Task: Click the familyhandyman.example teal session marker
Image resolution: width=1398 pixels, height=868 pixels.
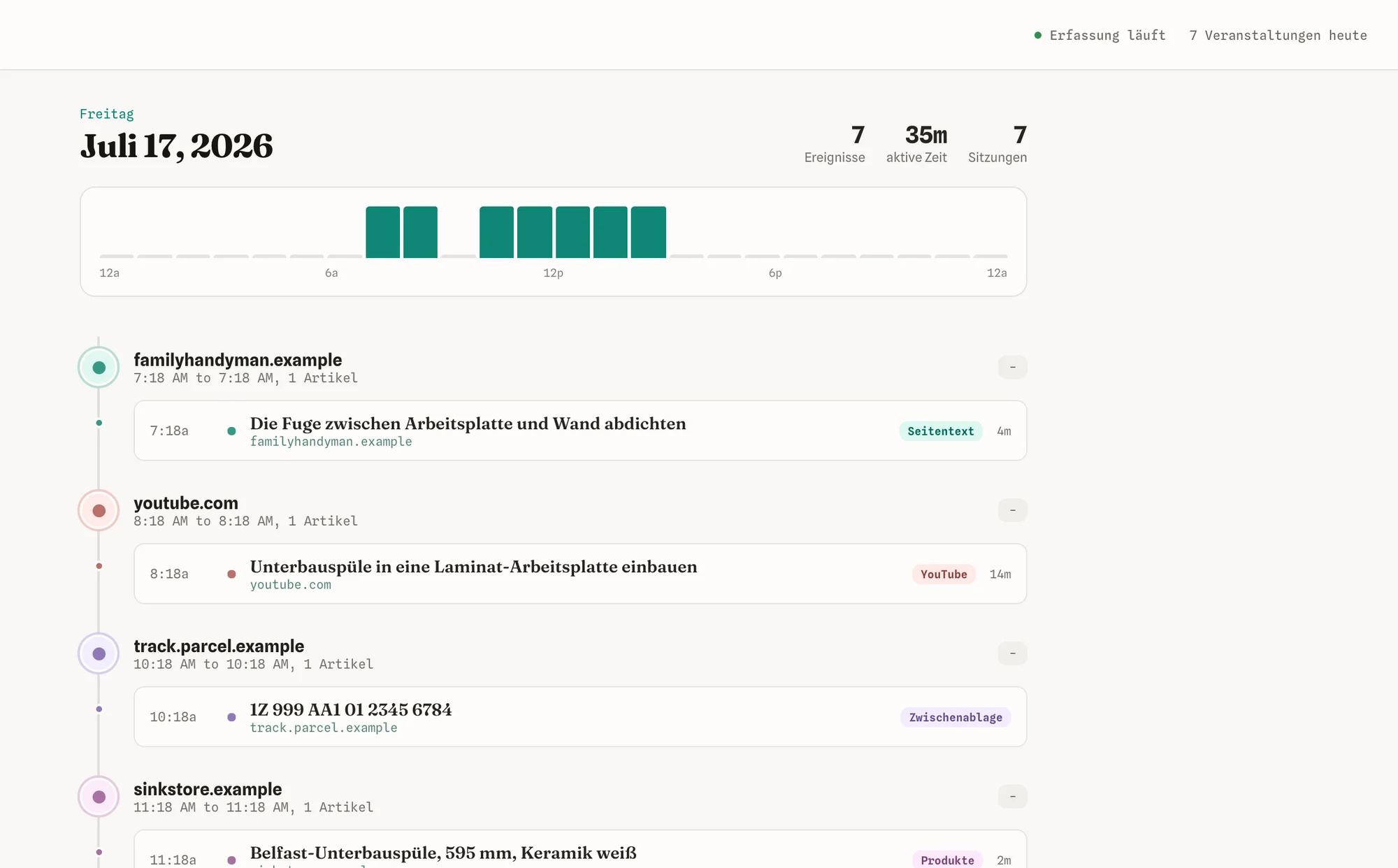Action: [x=99, y=368]
